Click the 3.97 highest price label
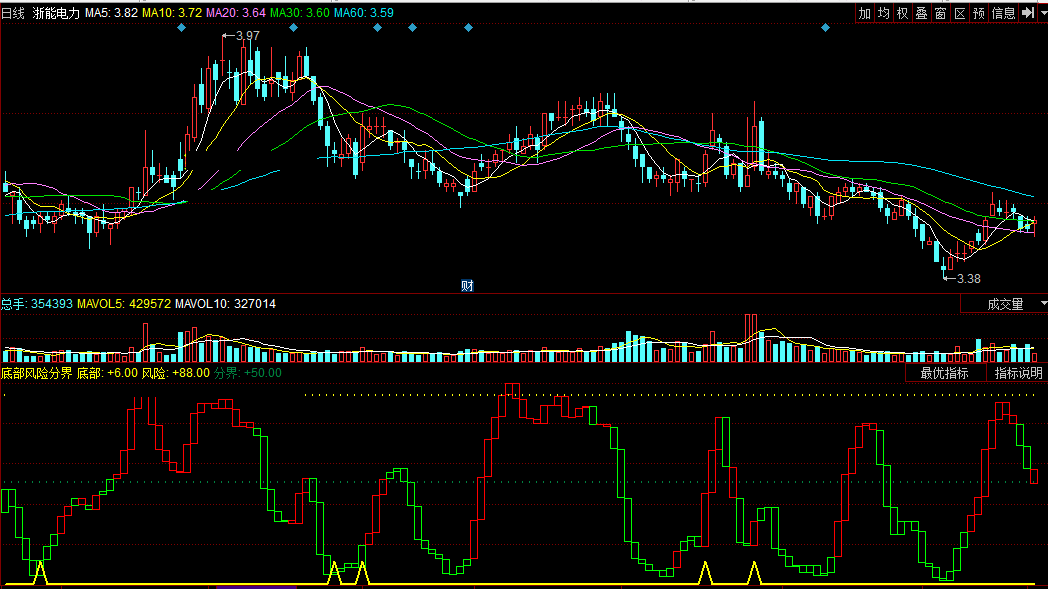The height and width of the screenshot is (589, 1048). (248, 36)
